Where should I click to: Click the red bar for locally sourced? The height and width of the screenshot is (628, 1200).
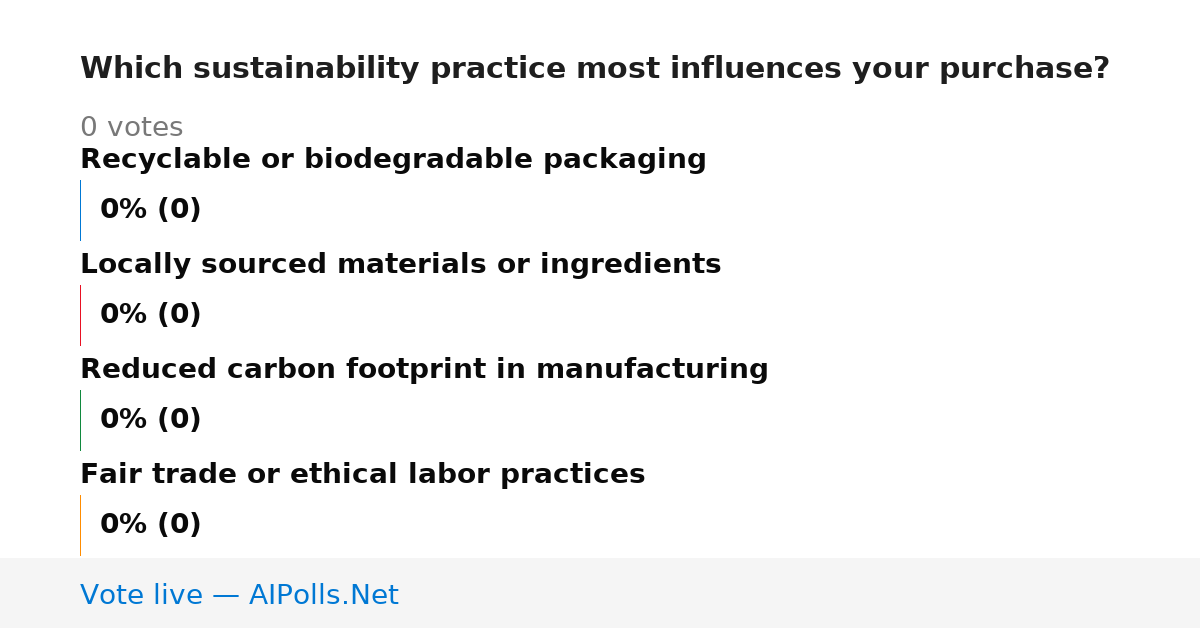click(x=80, y=315)
